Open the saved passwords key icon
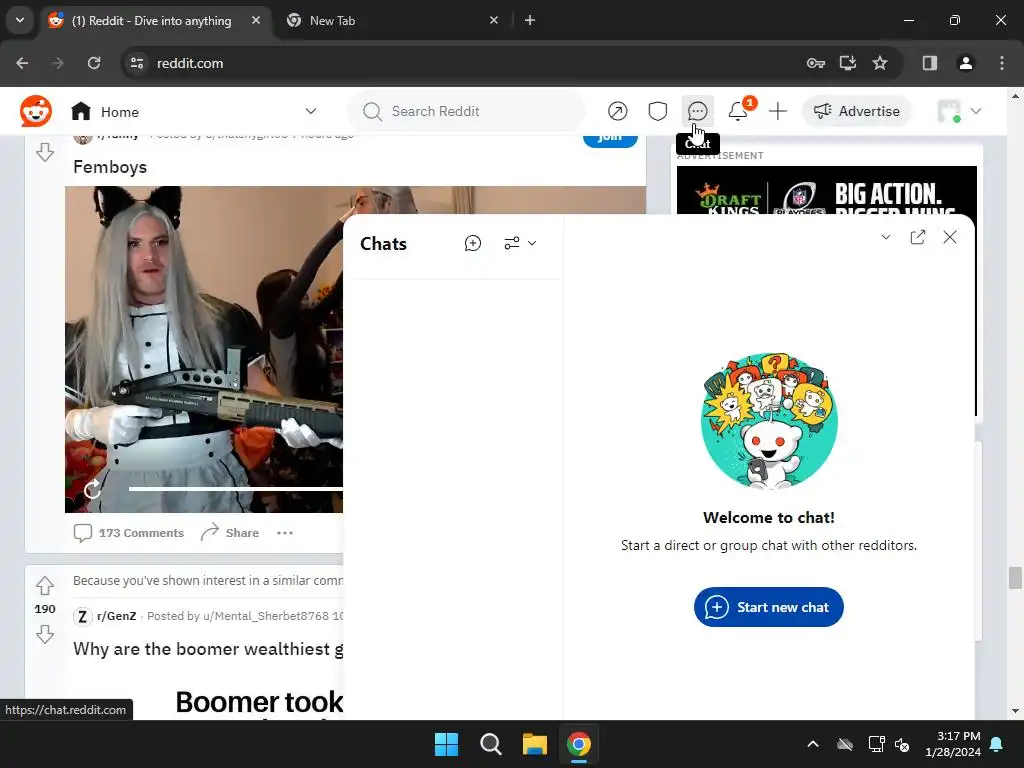 click(816, 63)
